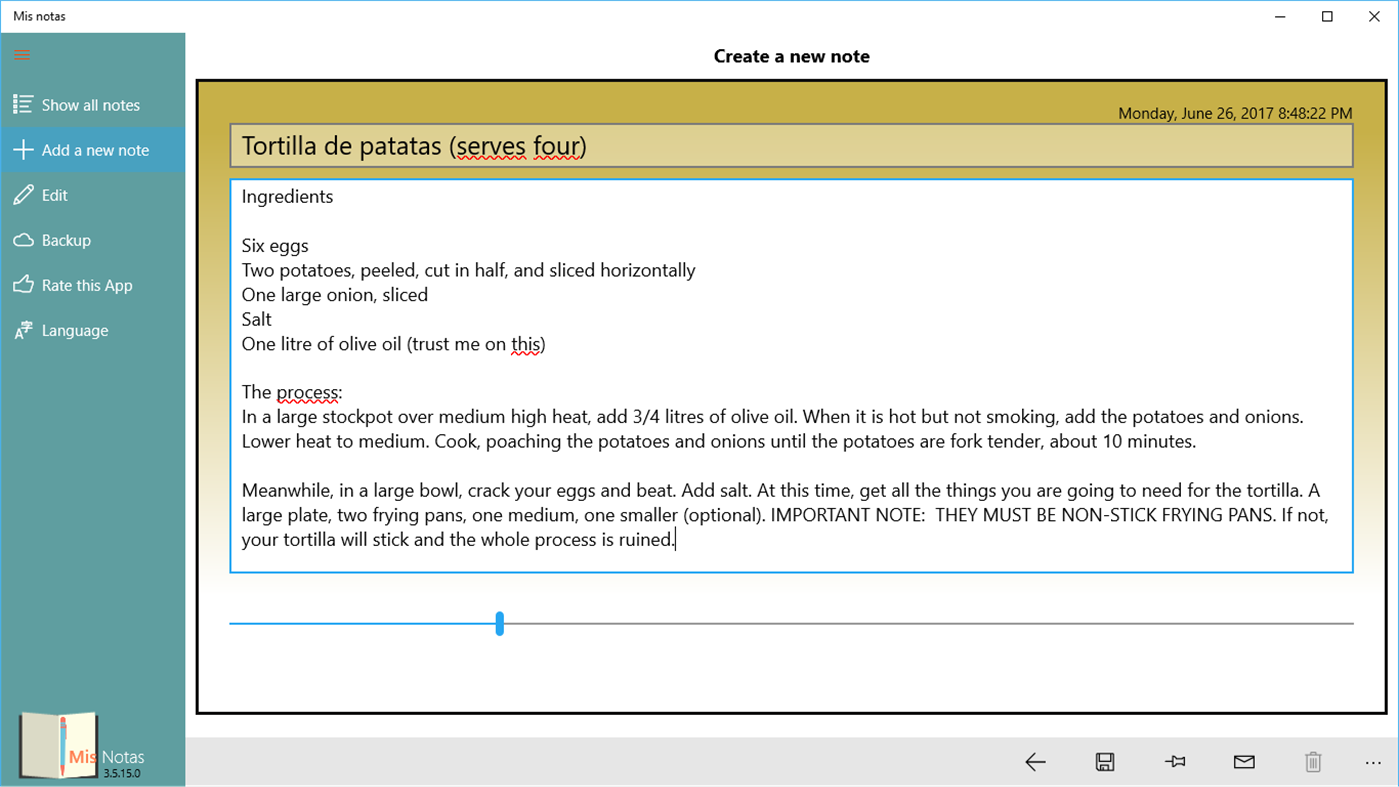
Task: Select Add a new note in sidebar
Action: (x=94, y=149)
